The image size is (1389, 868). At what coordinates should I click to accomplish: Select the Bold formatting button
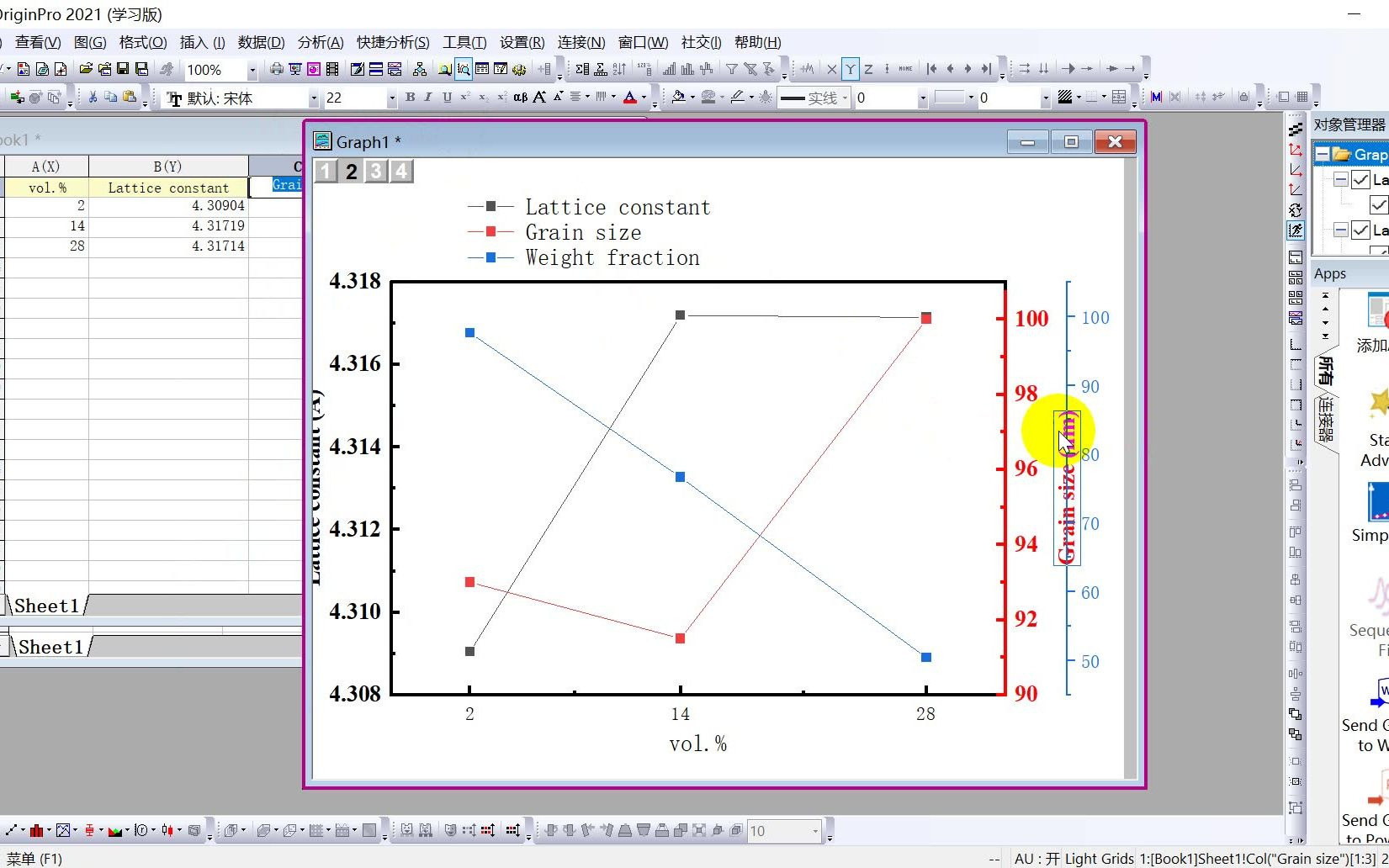(x=410, y=98)
